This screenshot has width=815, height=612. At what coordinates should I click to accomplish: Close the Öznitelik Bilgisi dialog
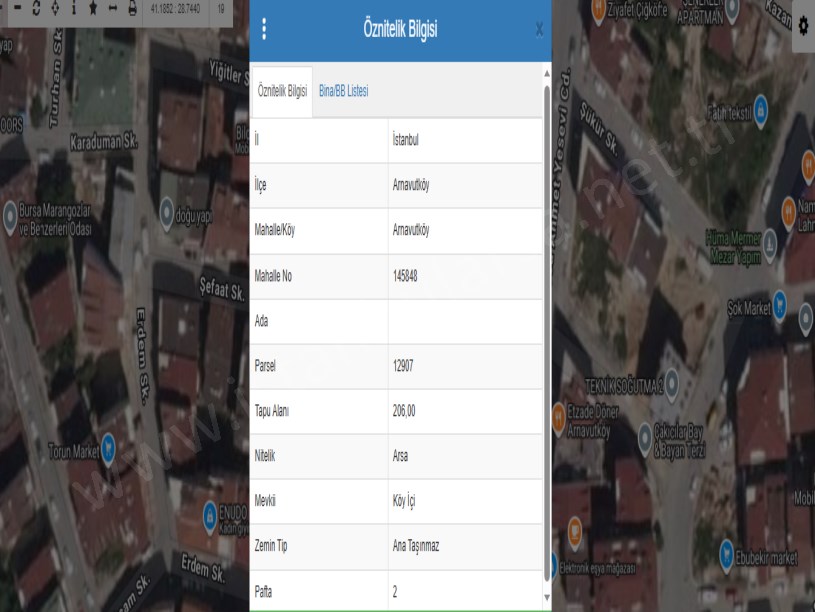click(540, 31)
